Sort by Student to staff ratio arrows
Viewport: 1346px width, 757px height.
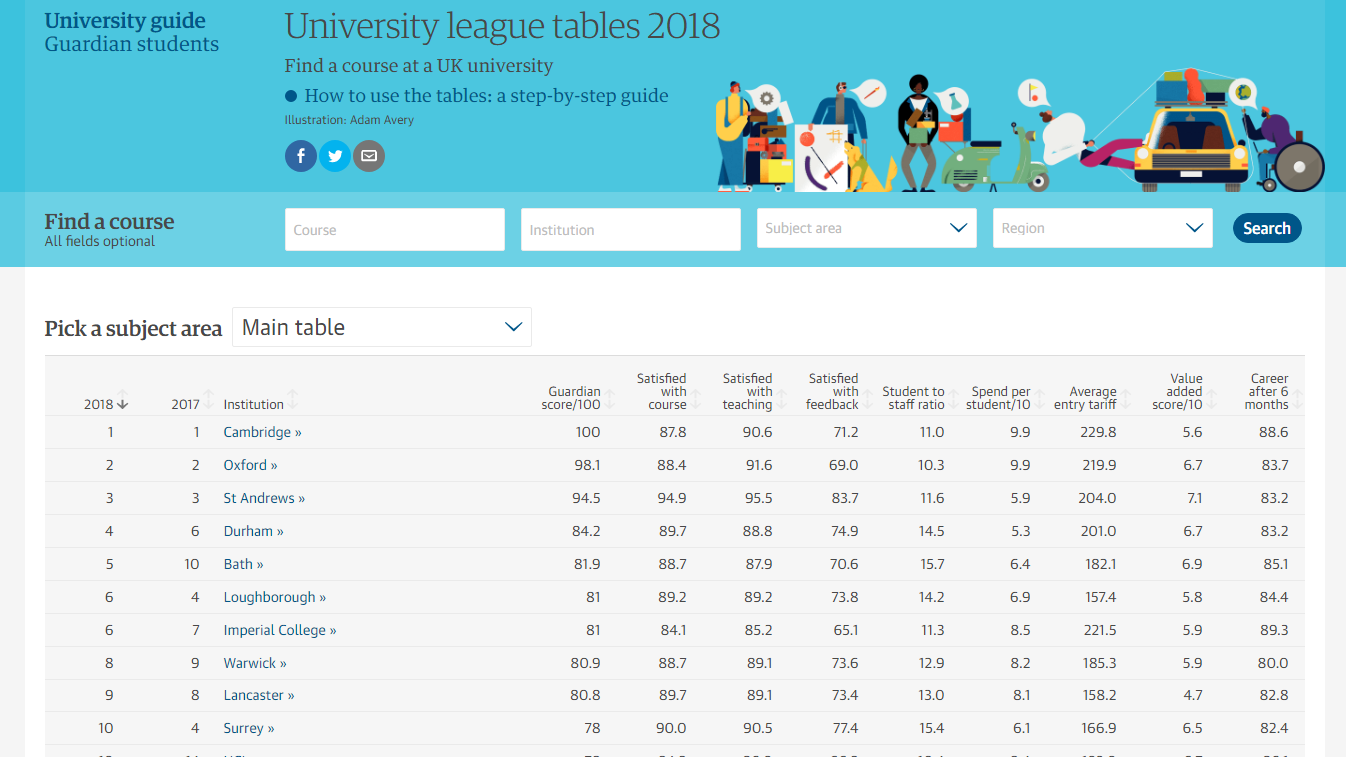954,400
